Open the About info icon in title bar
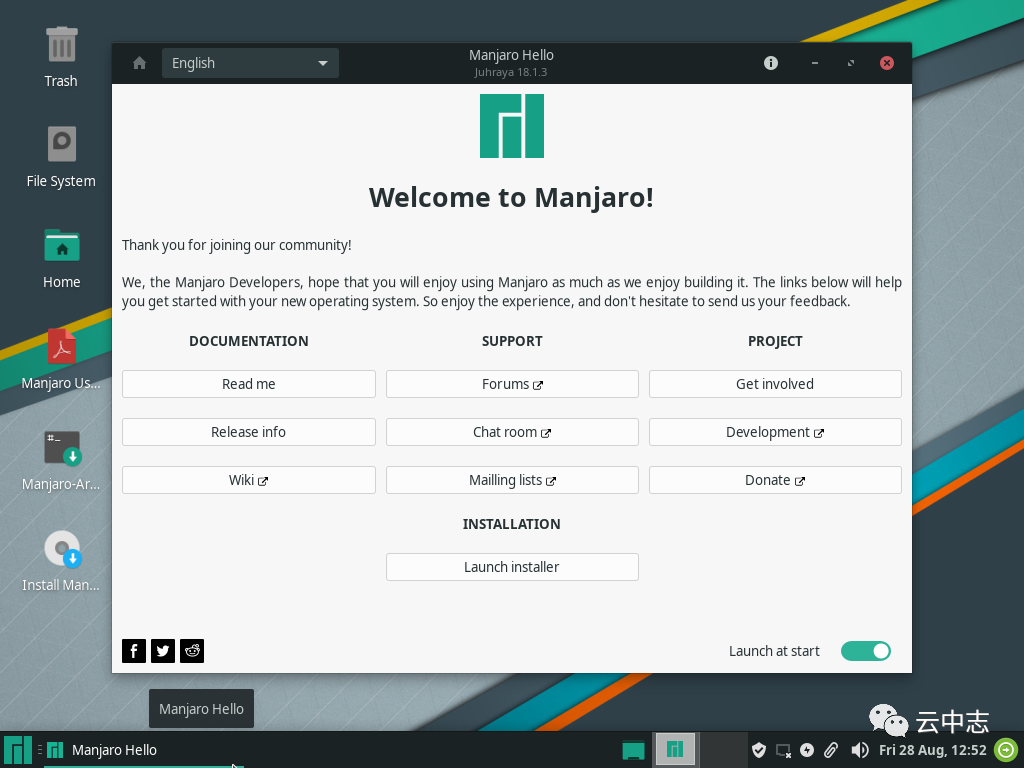Viewport: 1024px width, 768px height. tap(771, 63)
